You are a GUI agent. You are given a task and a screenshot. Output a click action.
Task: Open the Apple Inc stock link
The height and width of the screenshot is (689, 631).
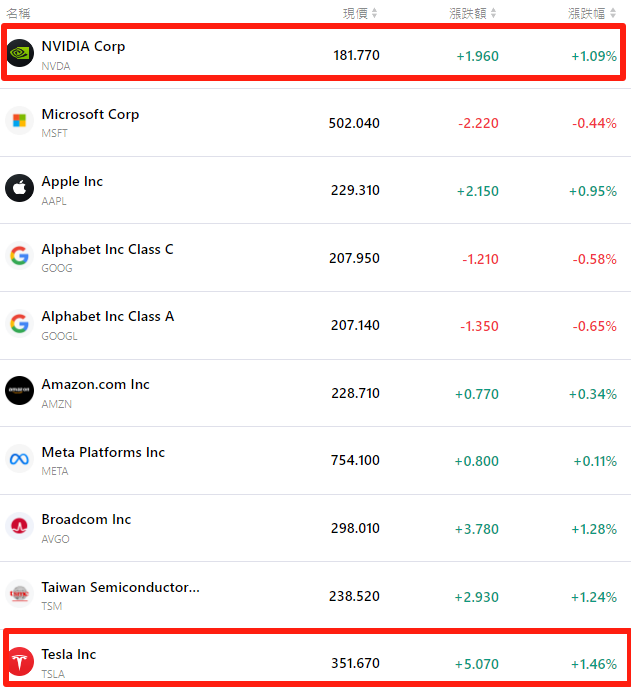tap(72, 181)
